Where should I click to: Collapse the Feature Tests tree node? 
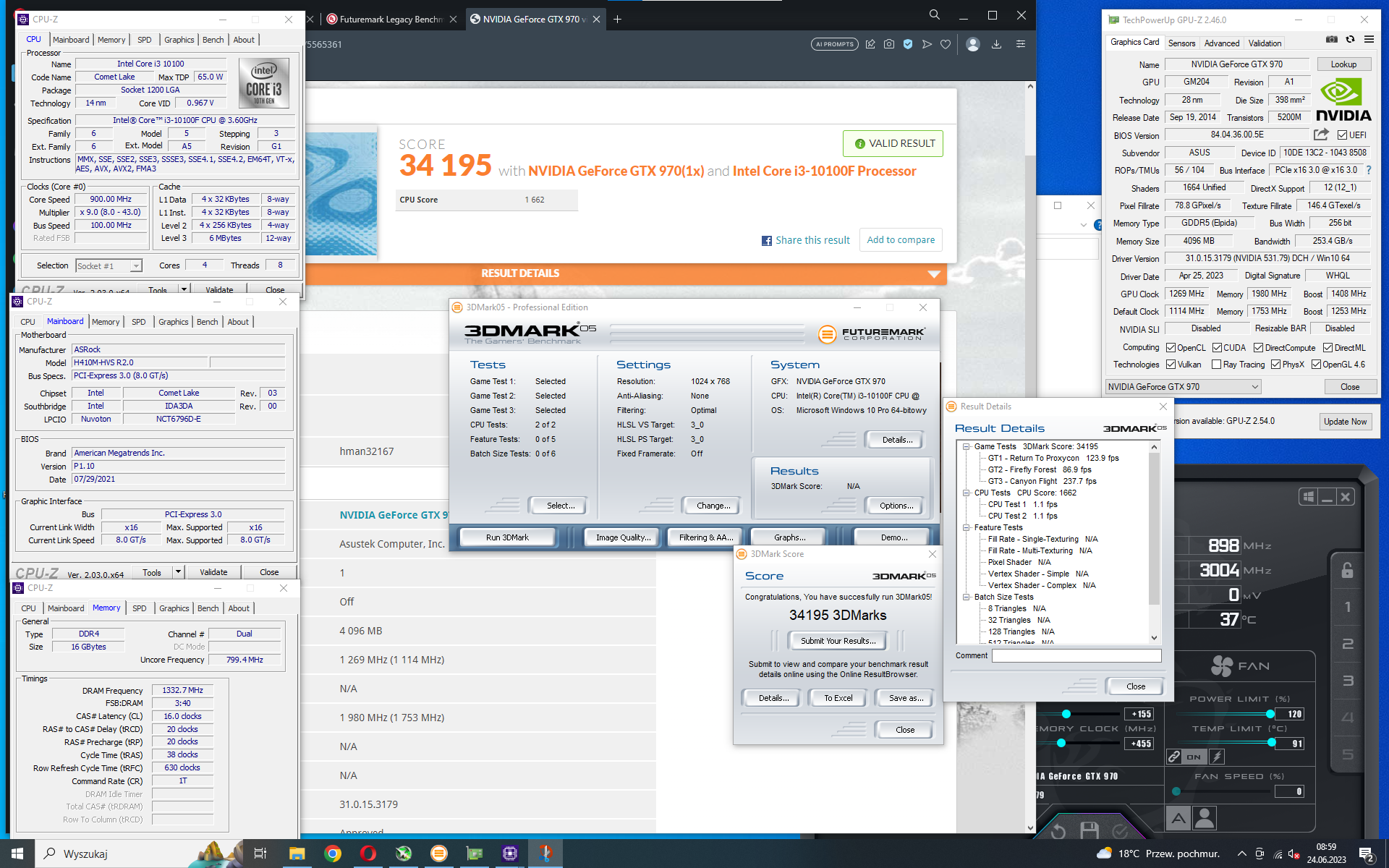coord(966,527)
